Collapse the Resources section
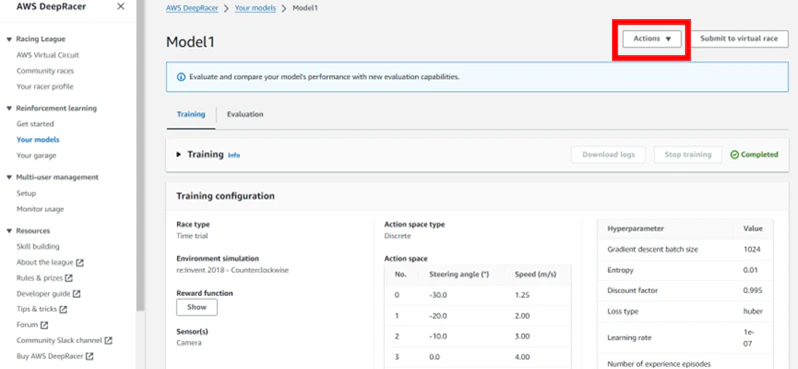Screen dimensions: 798x369 9,231
